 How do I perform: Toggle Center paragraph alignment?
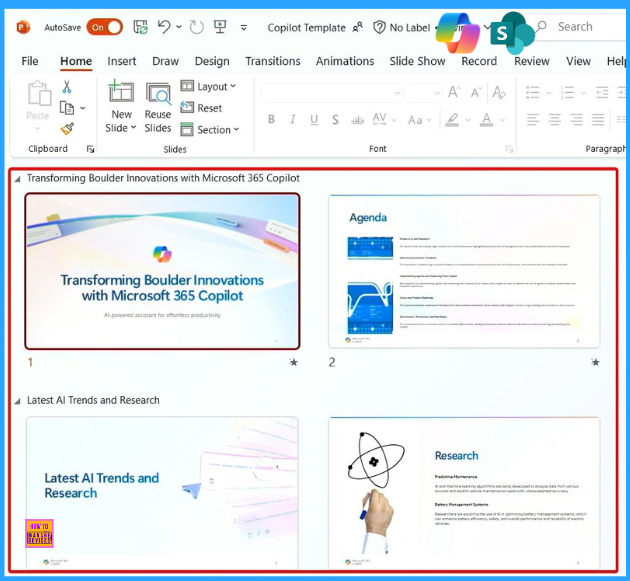coord(554,119)
